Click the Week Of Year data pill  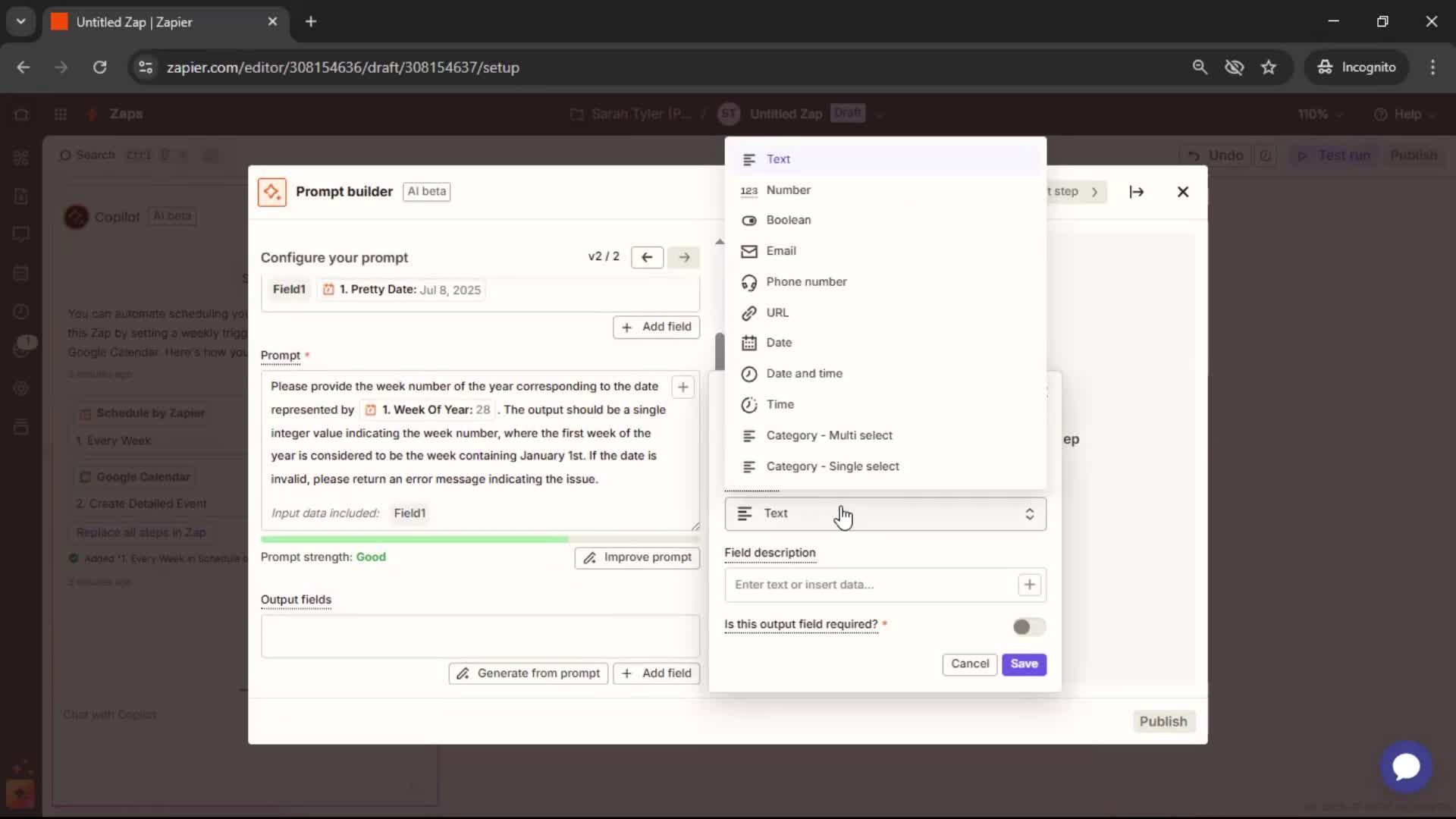point(428,409)
